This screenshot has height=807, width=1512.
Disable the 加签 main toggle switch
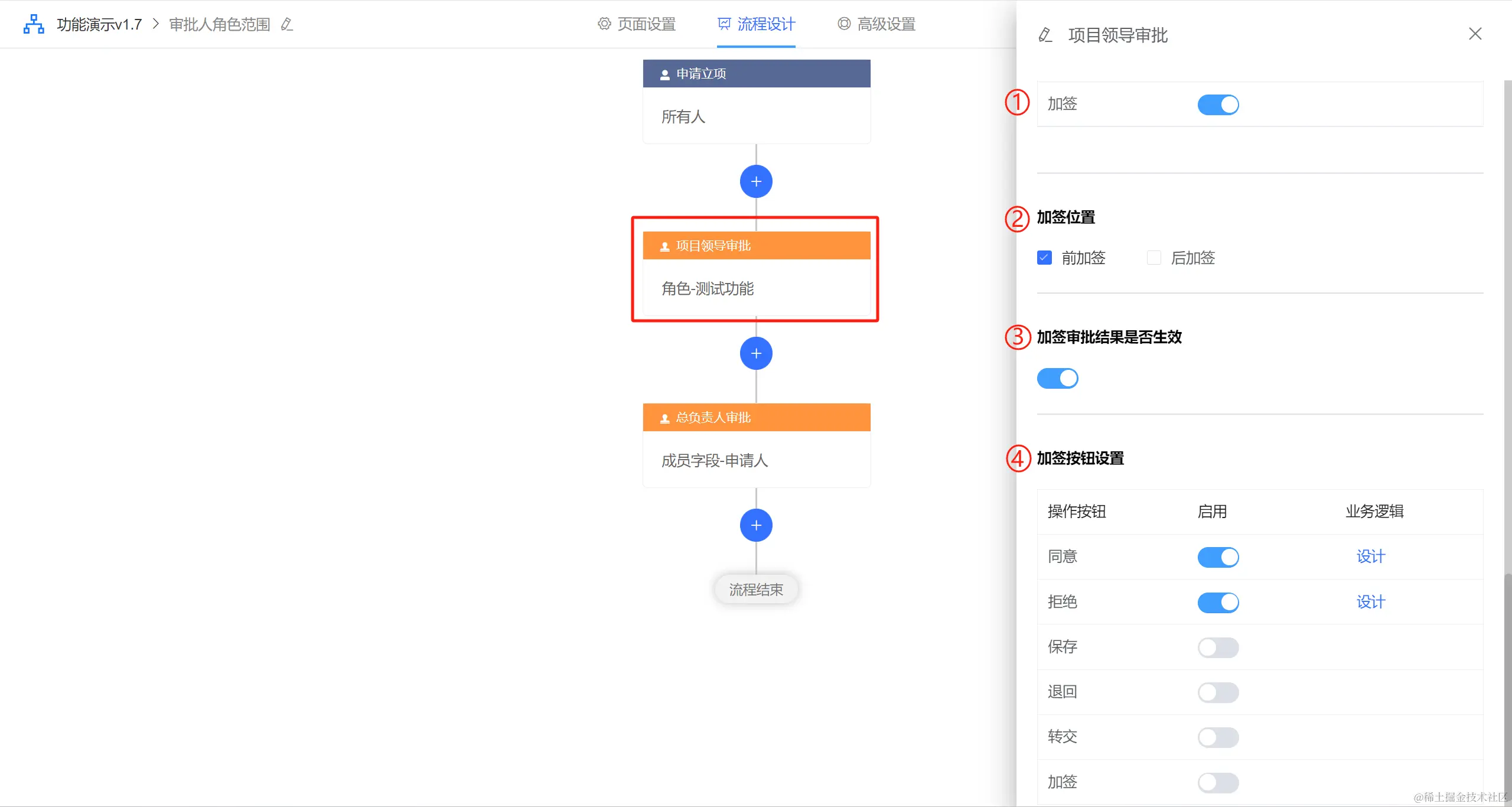pyautogui.click(x=1218, y=105)
